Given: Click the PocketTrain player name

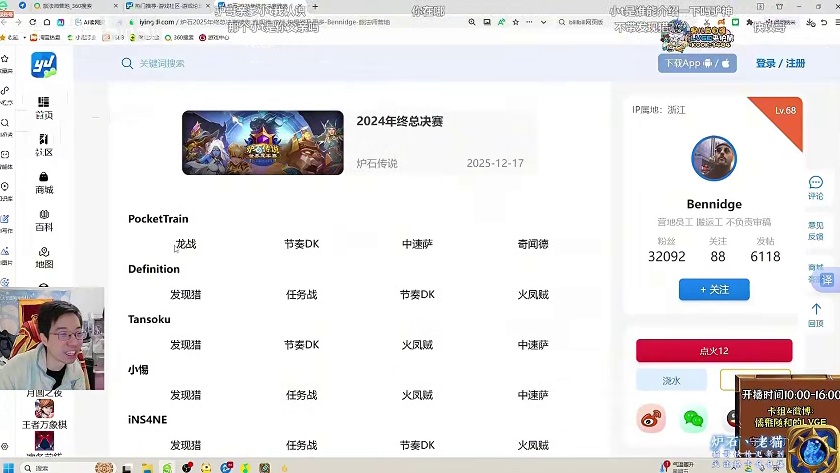Looking at the screenshot, I should pos(158,219).
